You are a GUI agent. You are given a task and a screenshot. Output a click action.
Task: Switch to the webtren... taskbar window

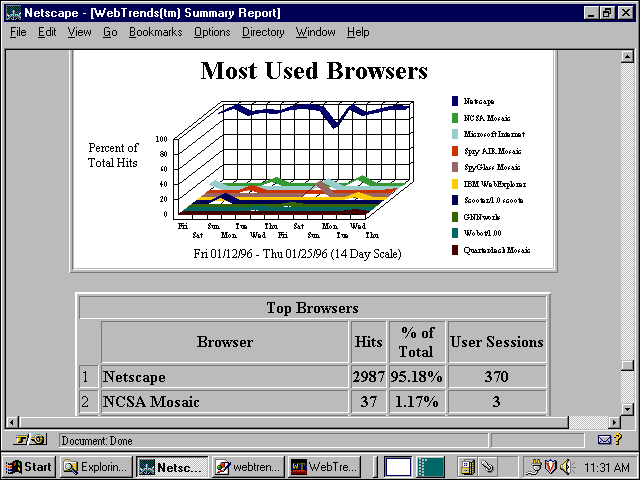click(248, 467)
